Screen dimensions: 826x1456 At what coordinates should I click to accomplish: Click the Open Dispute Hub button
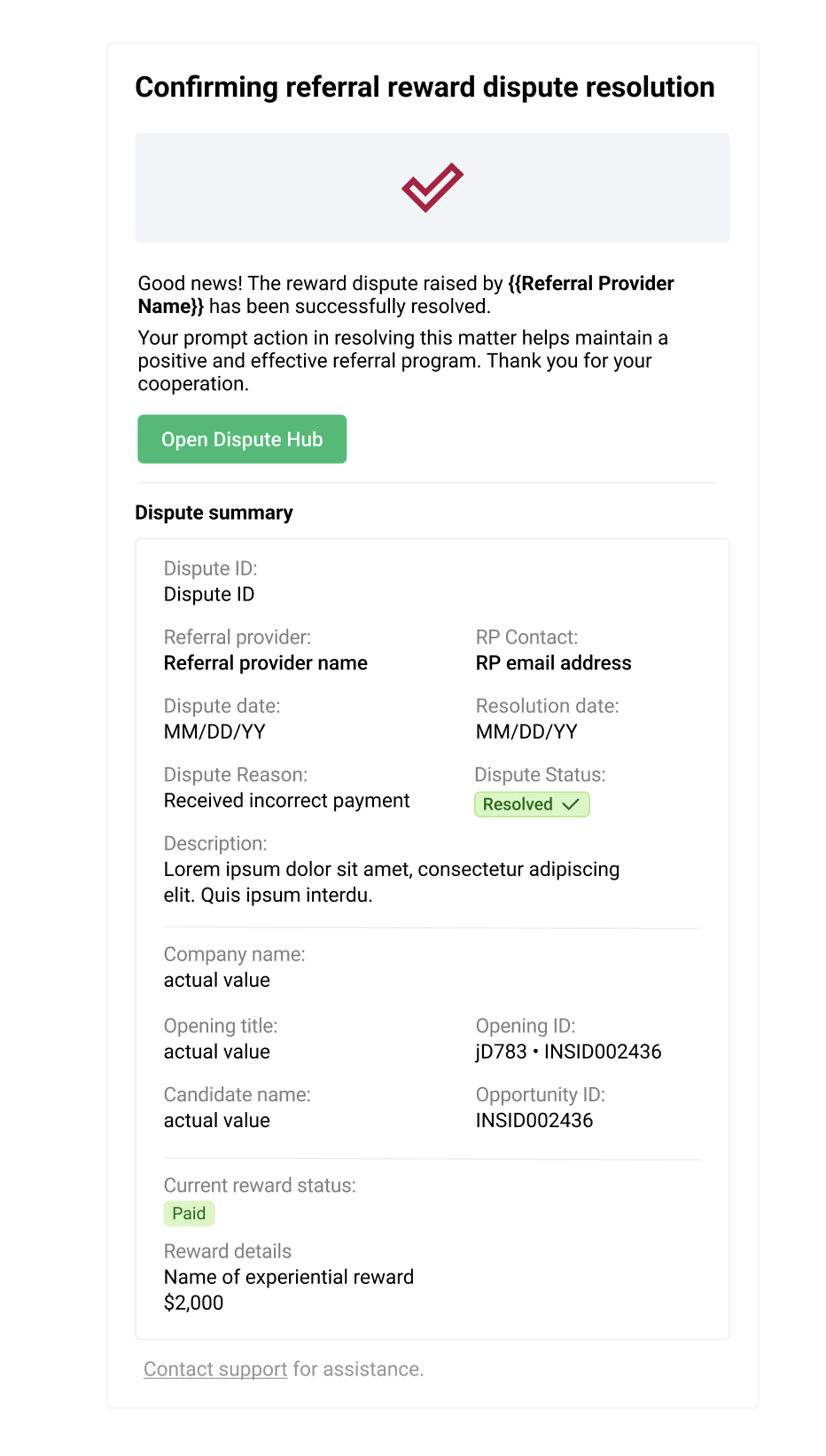coord(242,439)
